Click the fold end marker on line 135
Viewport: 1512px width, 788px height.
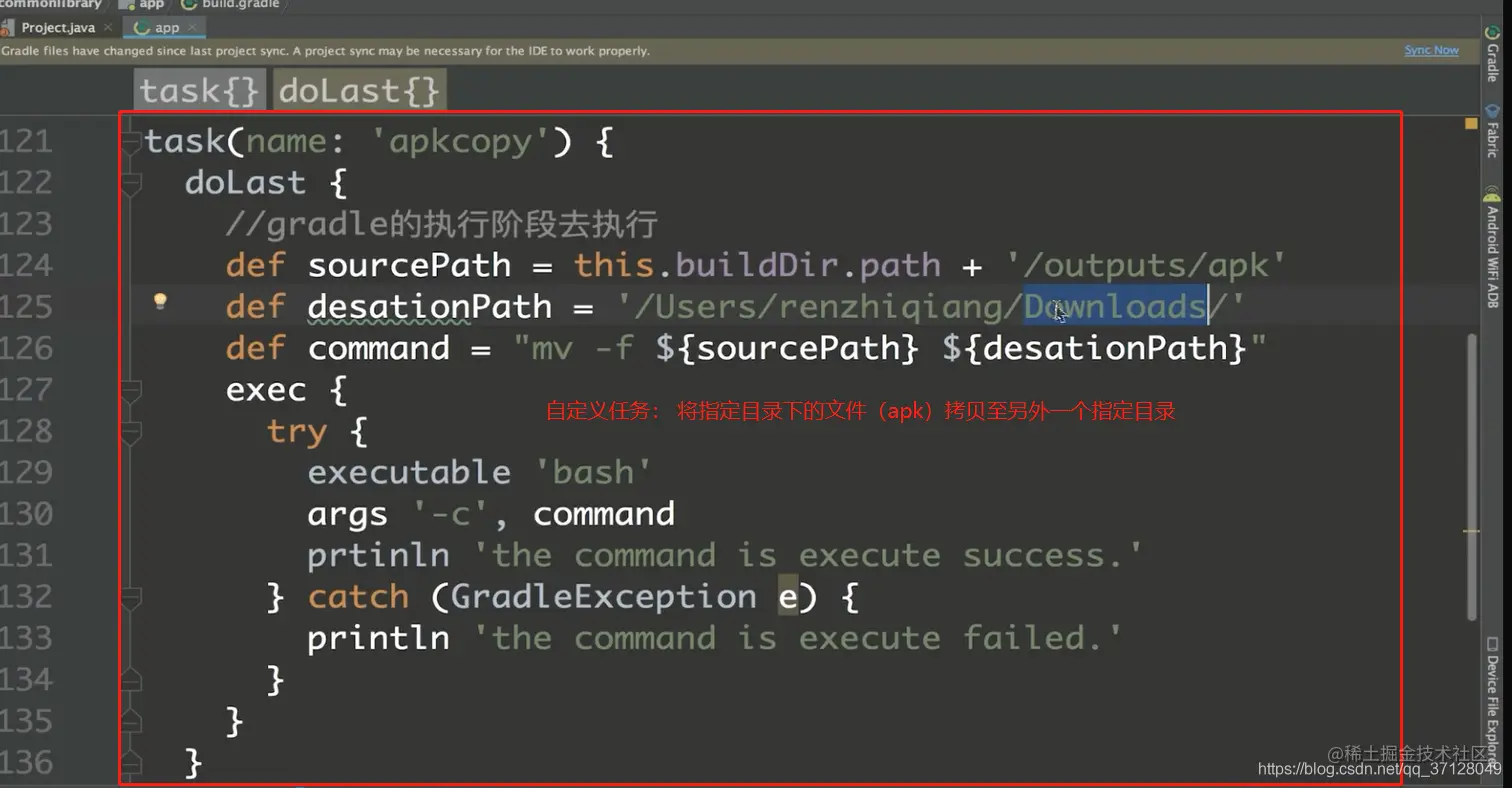coord(130,722)
